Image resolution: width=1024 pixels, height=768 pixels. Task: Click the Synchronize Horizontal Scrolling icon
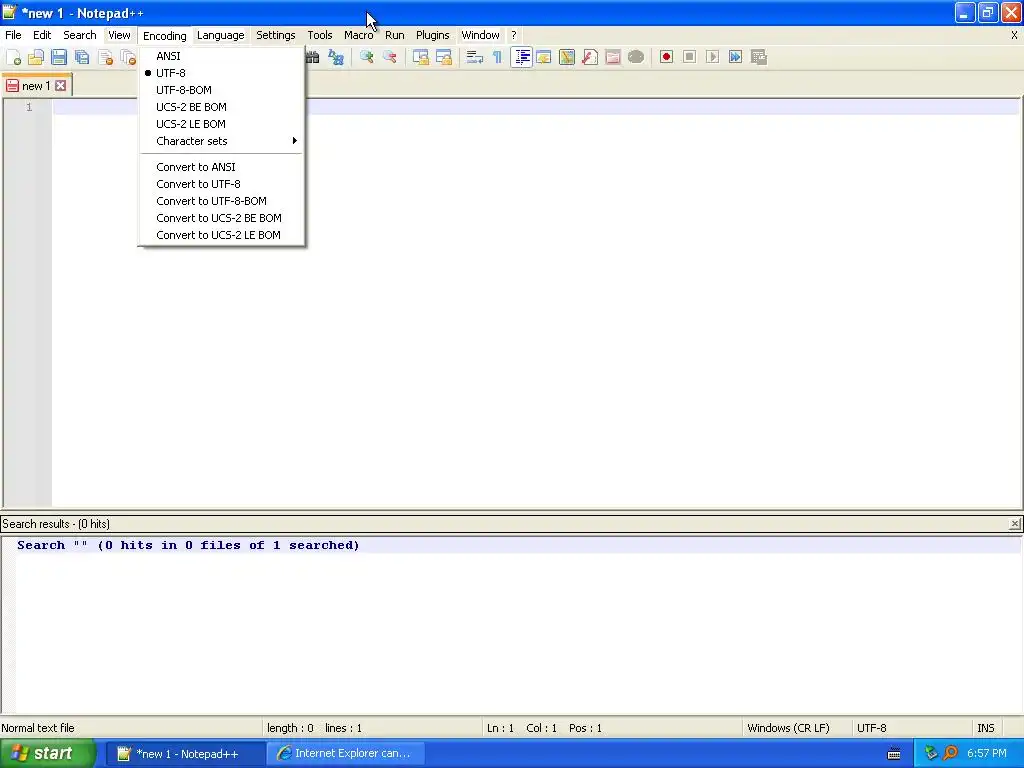click(x=444, y=57)
